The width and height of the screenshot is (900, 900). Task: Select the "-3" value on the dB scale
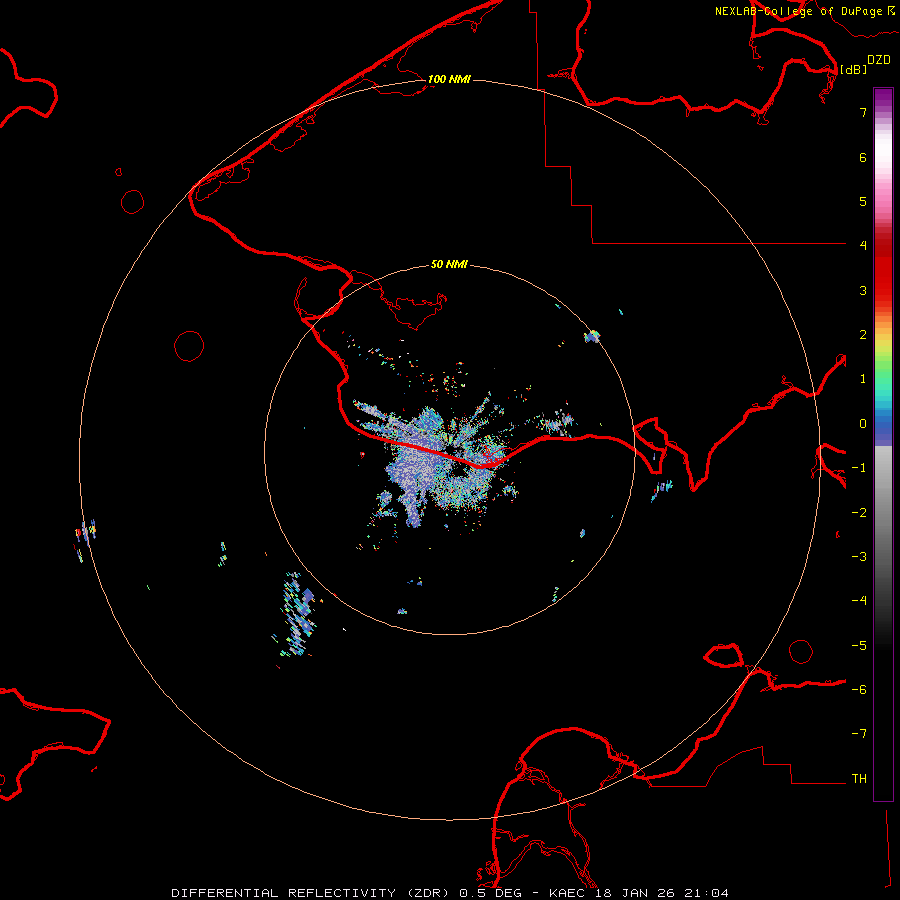click(859, 557)
